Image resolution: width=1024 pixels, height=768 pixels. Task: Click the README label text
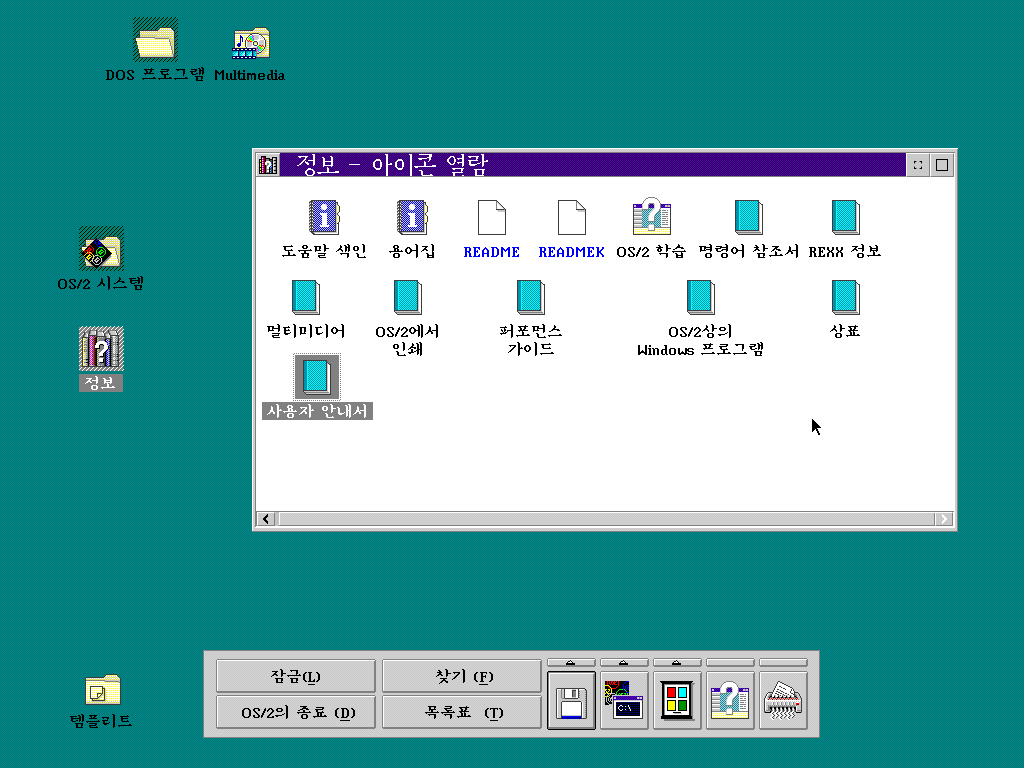[491, 252]
